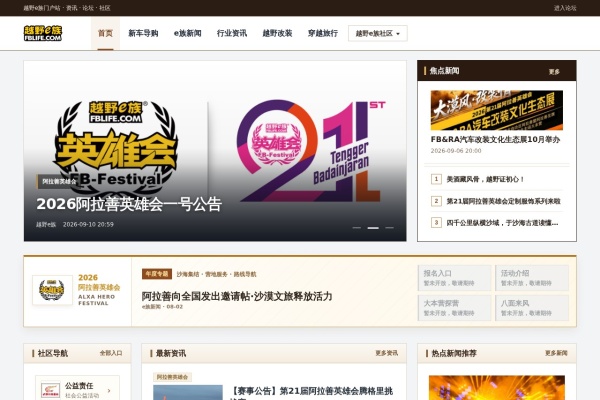
Task: Click 更多 in 焦点新闻 header
Action: pos(554,72)
